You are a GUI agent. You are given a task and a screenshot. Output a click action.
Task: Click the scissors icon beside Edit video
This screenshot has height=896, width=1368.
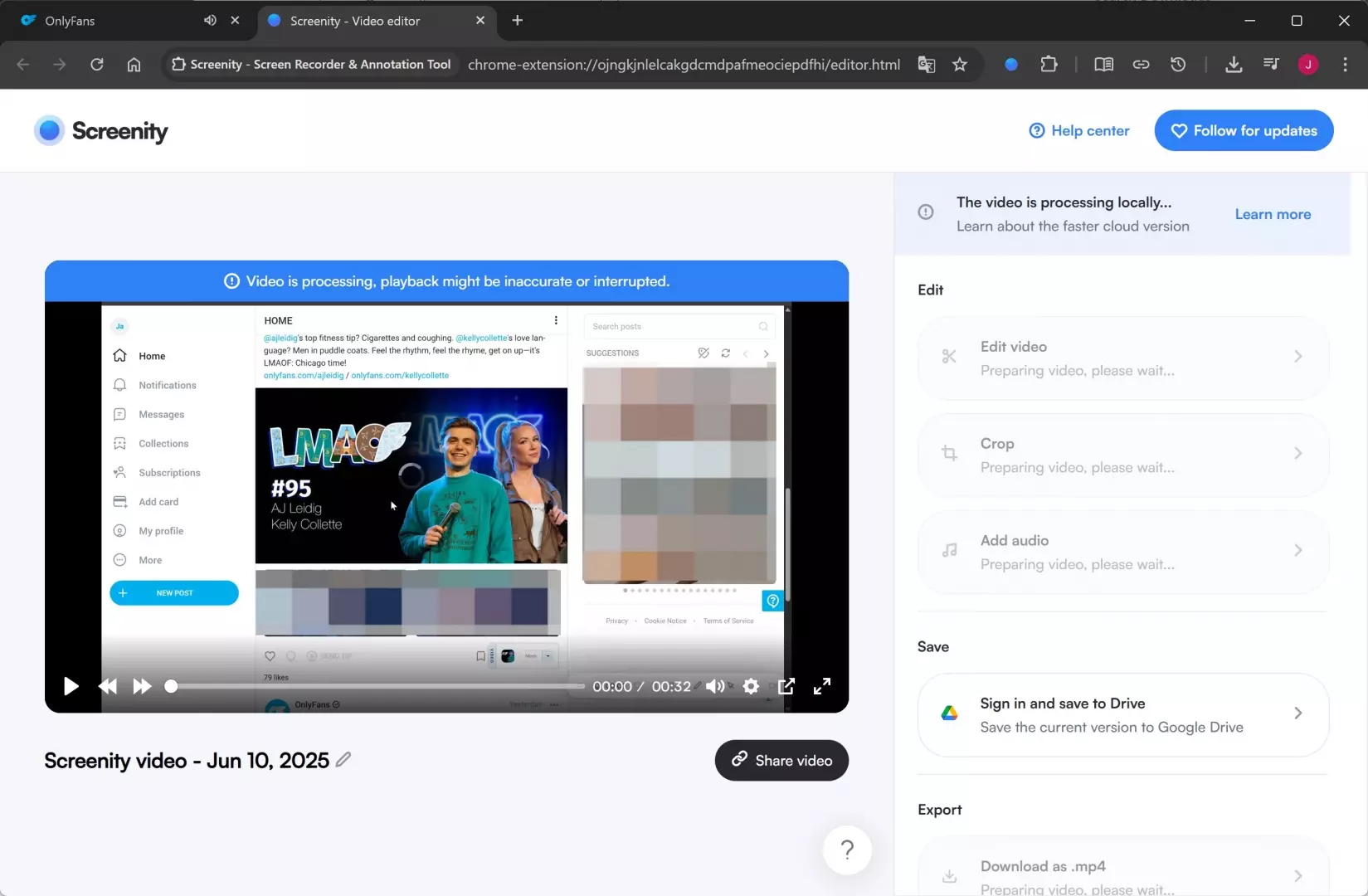tap(949, 357)
